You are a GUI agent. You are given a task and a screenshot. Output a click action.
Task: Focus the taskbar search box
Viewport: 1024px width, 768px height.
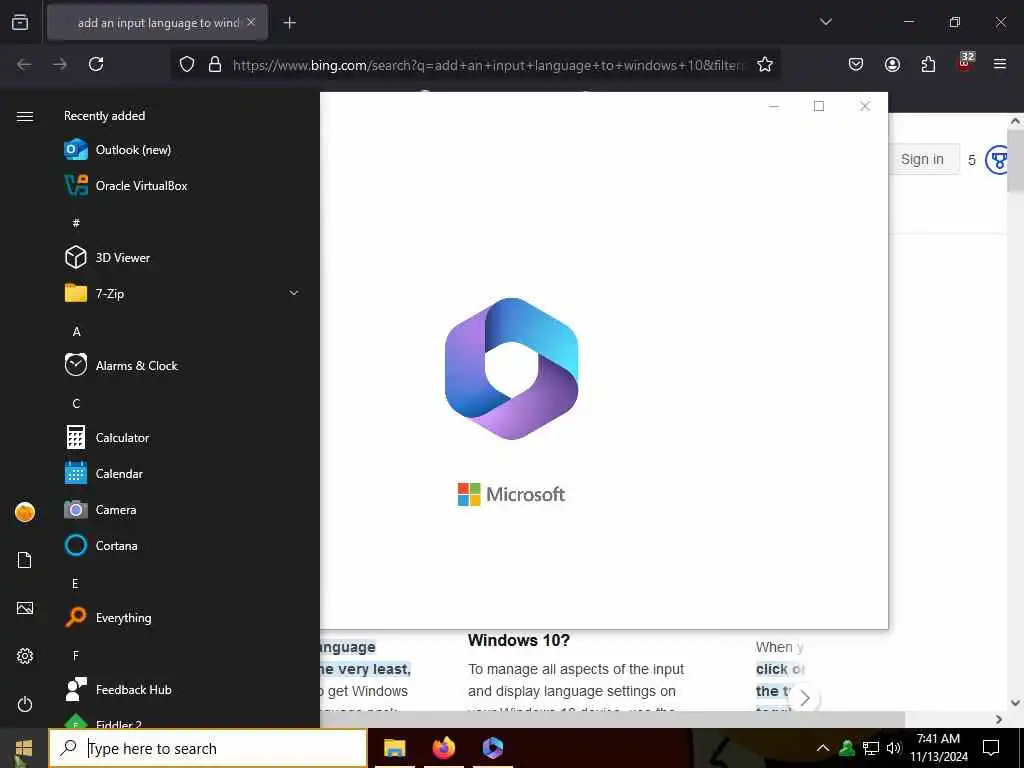[x=208, y=748]
